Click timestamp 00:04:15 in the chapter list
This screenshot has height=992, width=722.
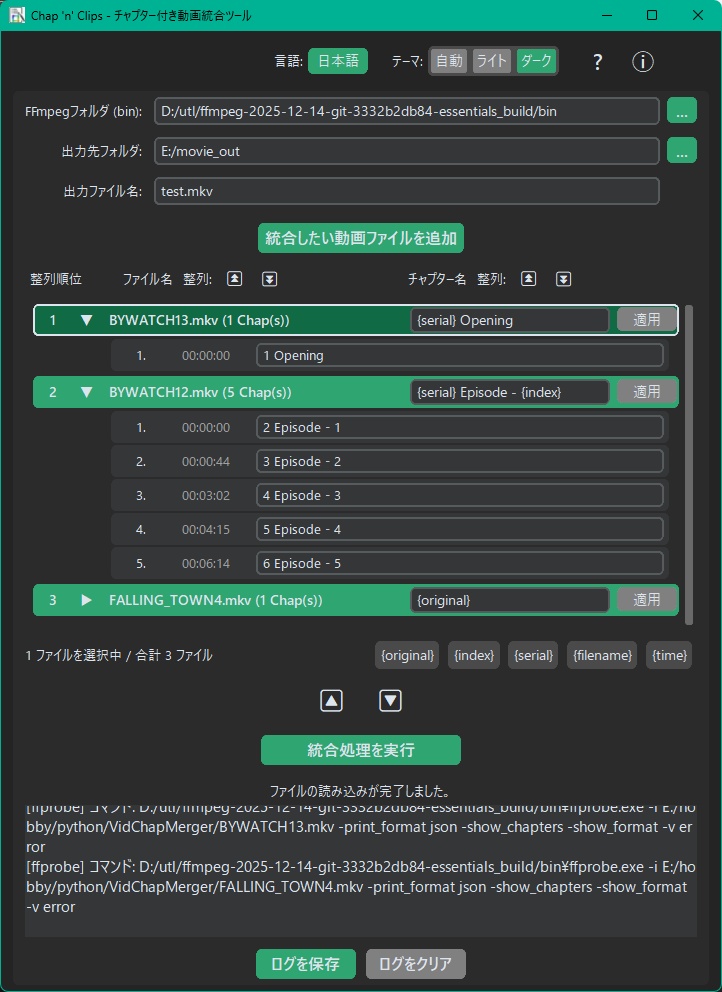tap(206, 530)
